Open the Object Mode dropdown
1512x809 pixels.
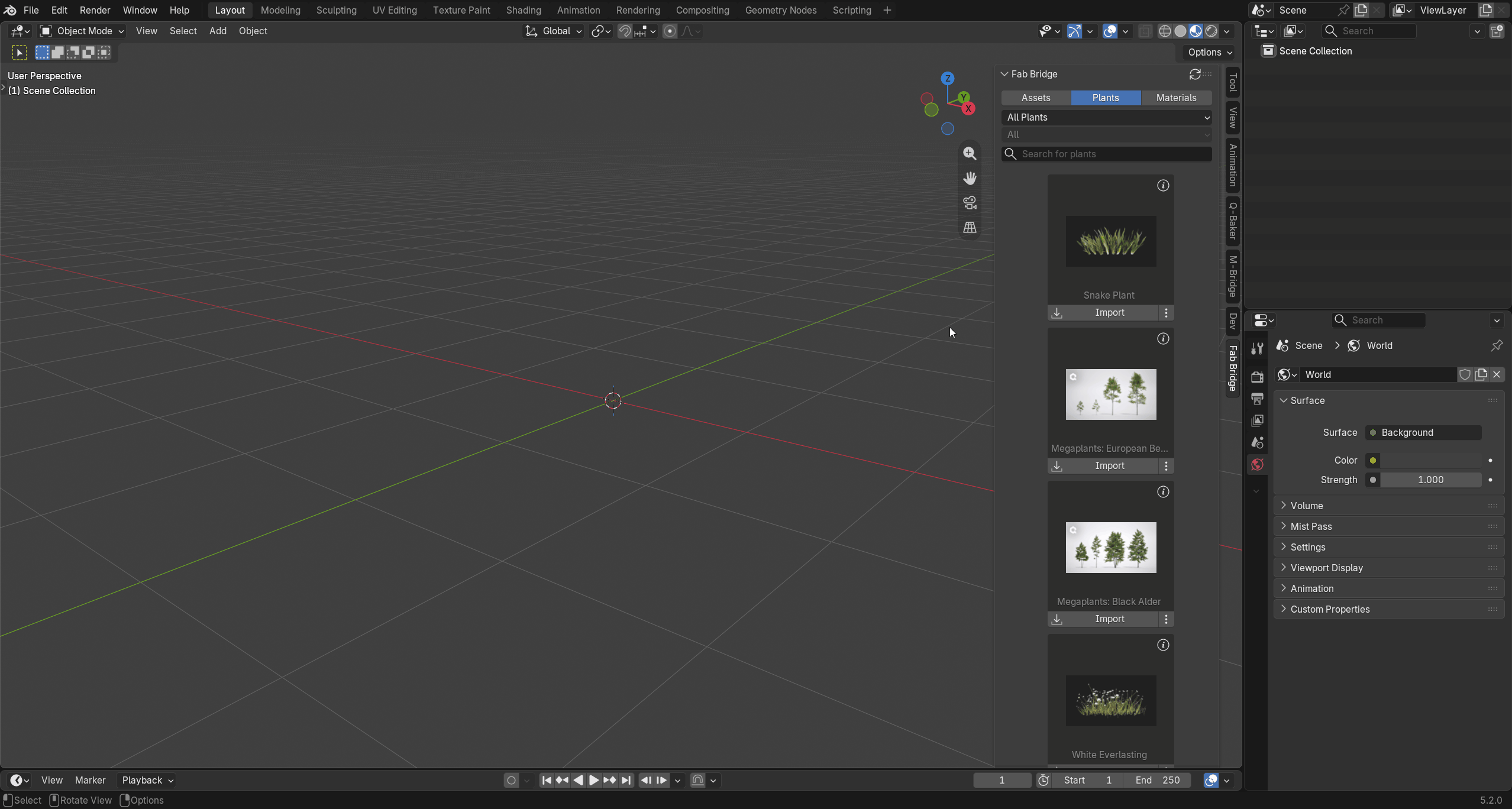(82, 31)
